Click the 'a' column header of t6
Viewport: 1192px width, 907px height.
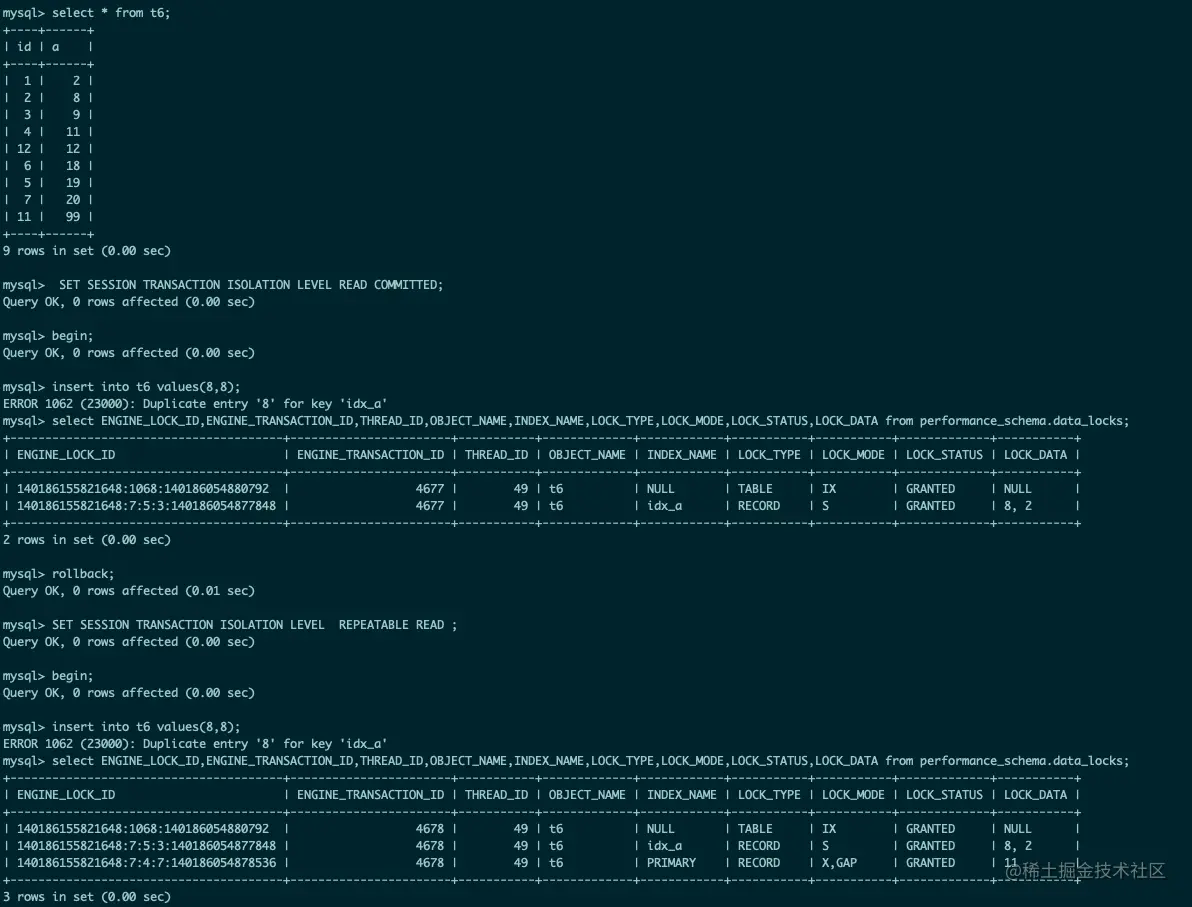tap(55, 47)
